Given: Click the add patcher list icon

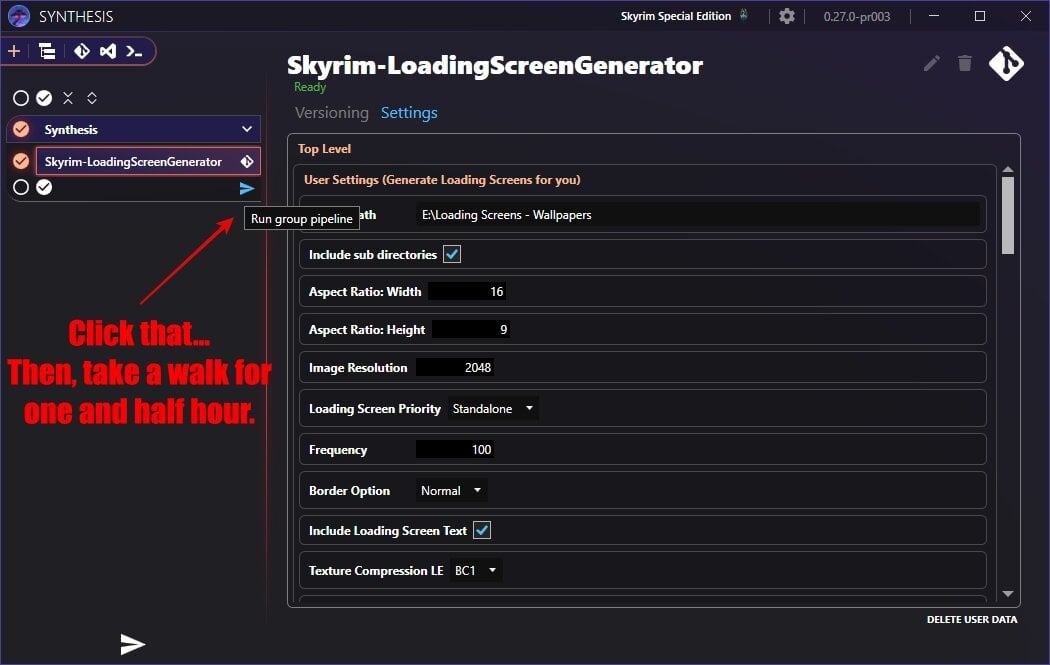Looking at the screenshot, I should tap(47, 51).
